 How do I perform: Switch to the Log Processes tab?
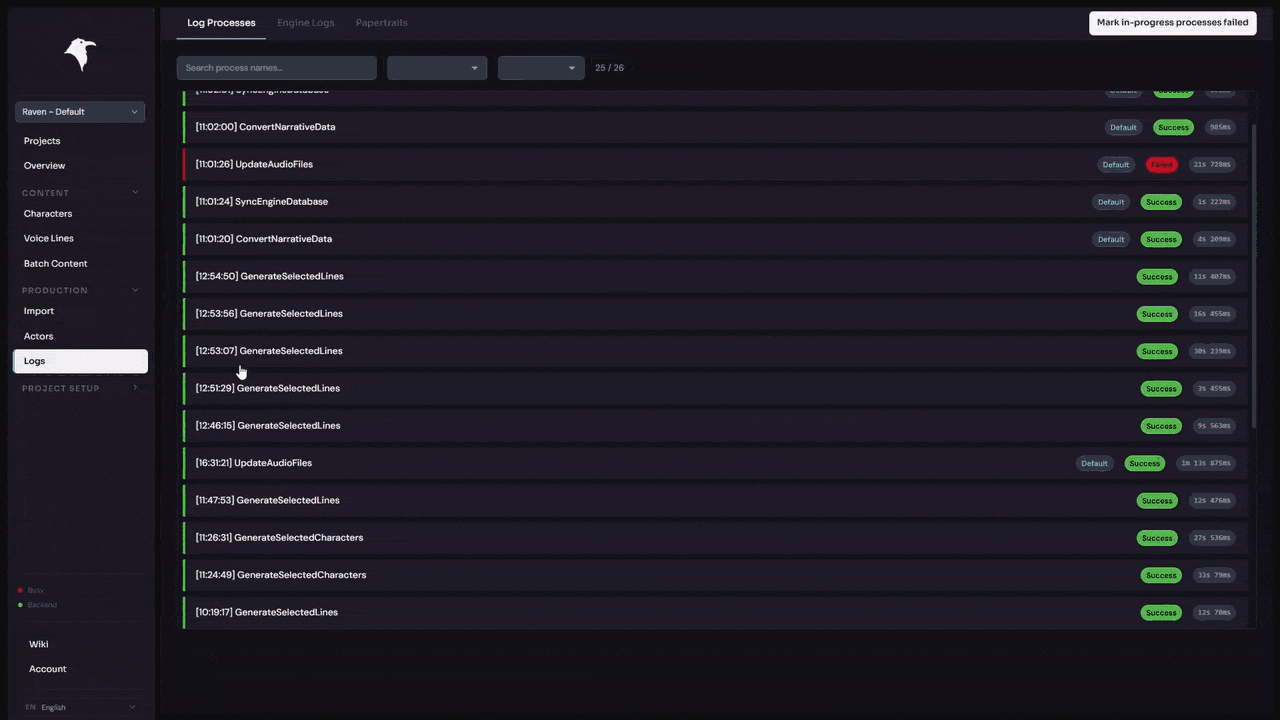coord(221,23)
